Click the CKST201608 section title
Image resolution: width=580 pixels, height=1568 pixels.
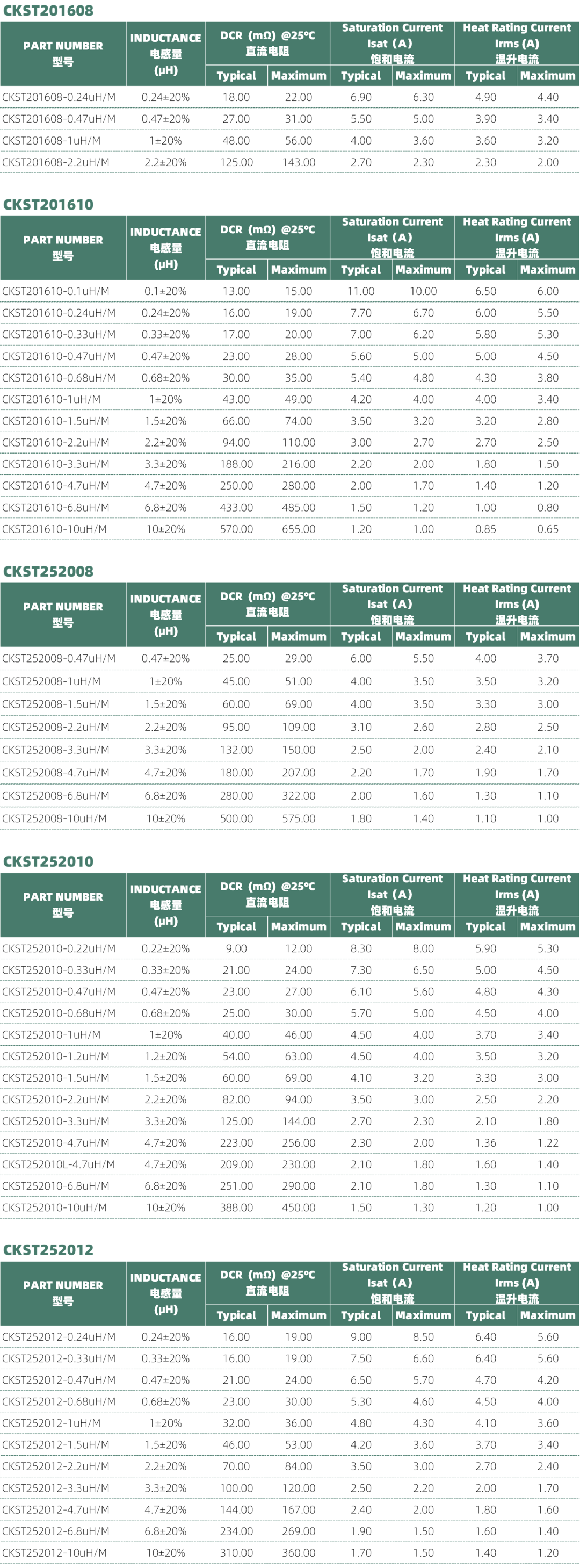pos(48,10)
